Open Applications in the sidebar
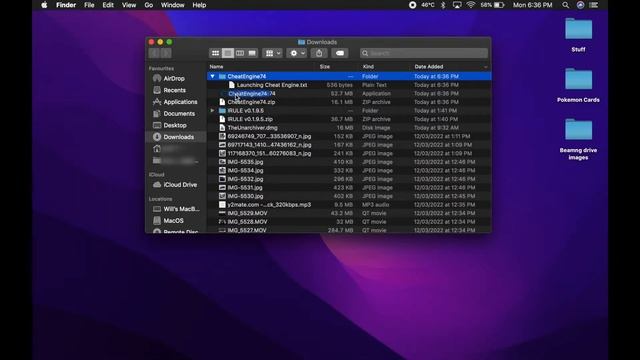 click(x=180, y=102)
